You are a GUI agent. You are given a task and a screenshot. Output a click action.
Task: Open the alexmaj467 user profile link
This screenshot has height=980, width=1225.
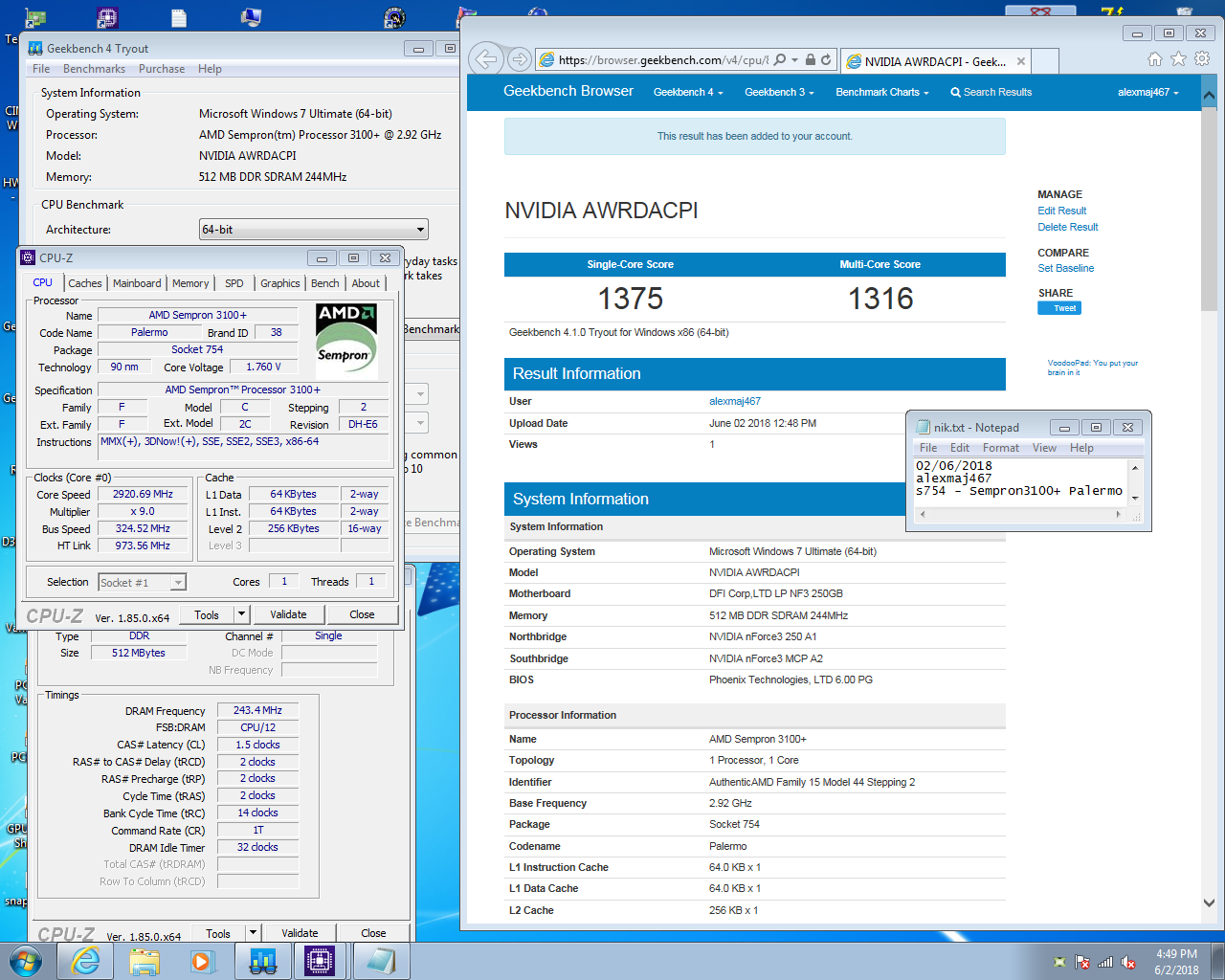(x=734, y=401)
